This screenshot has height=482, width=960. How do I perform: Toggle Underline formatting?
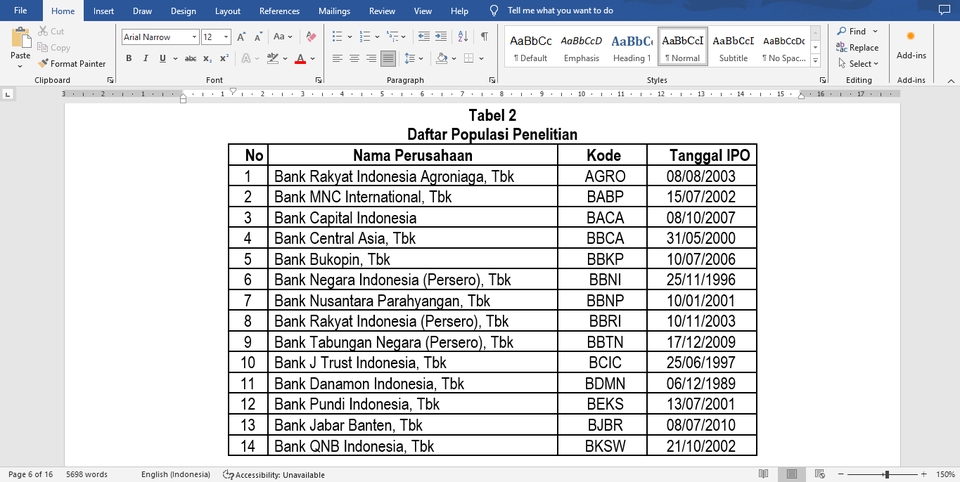[162, 58]
